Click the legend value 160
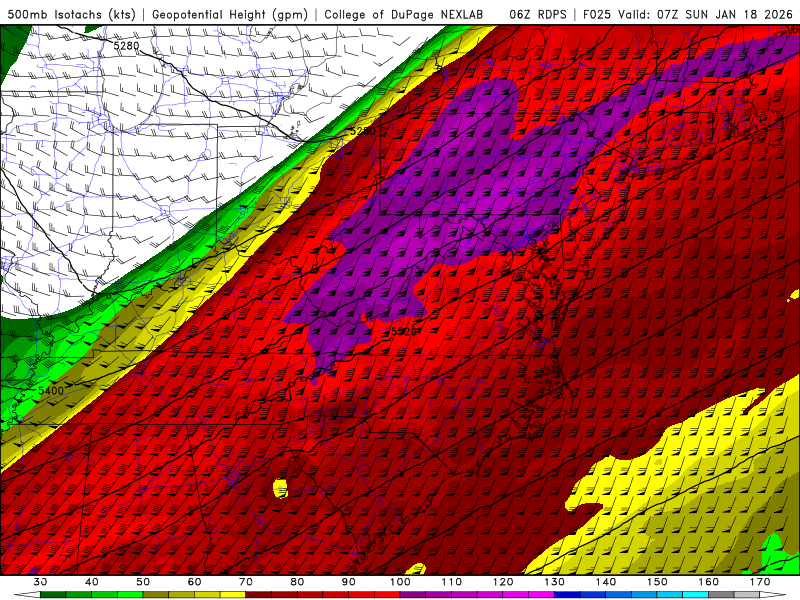This screenshot has height=600, width=800. pyautogui.click(x=709, y=582)
